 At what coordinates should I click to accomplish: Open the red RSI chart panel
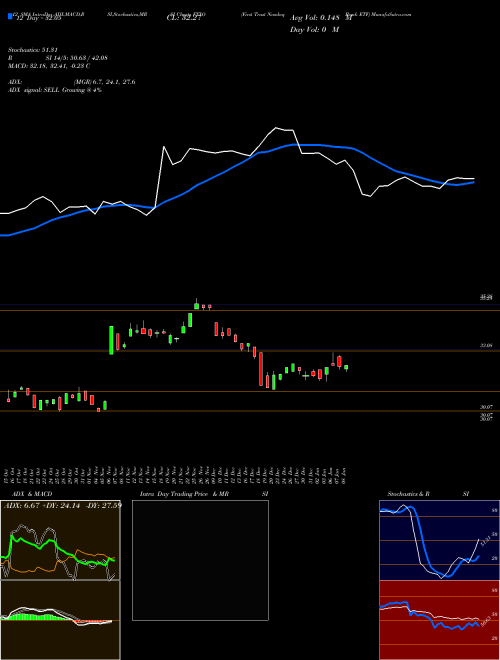(x=439, y=620)
